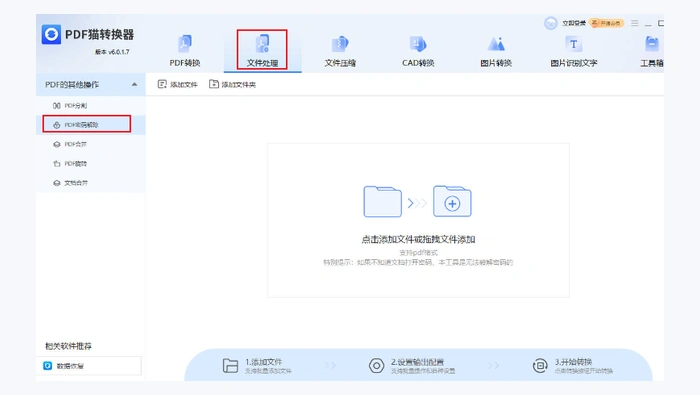Screen dimensions: 700x395
Task: Switch to the 文件压缩 tab
Action: [x=340, y=51]
